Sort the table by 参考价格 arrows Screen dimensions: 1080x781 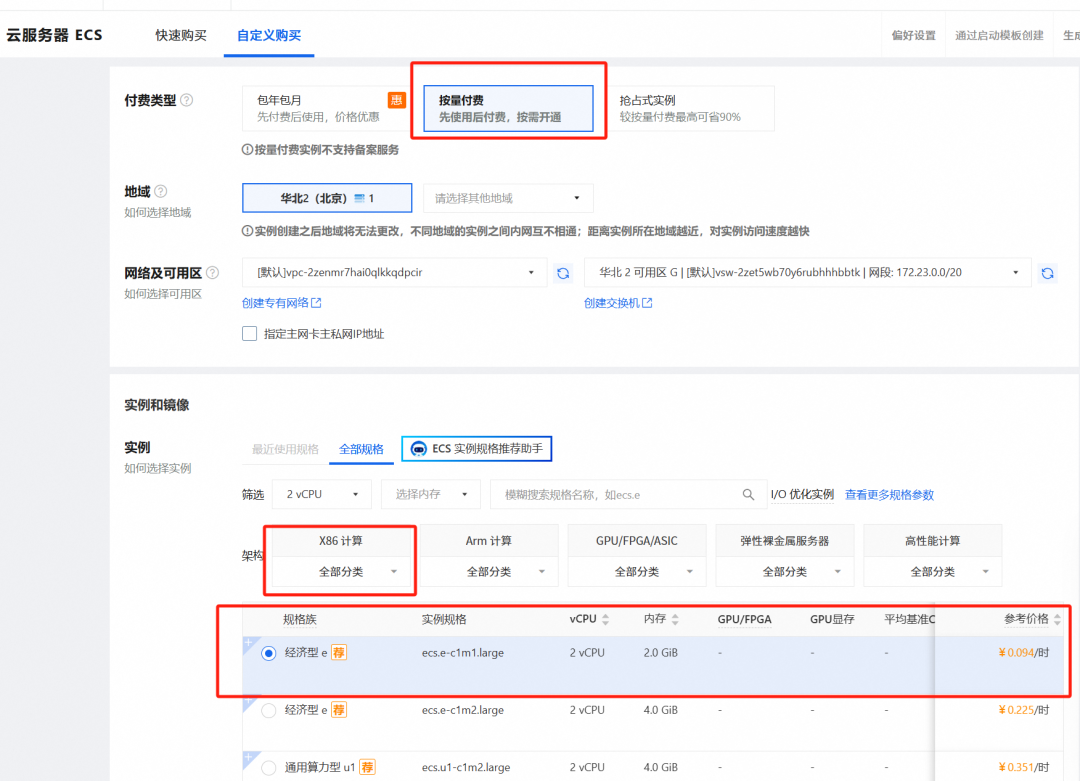(1057, 619)
